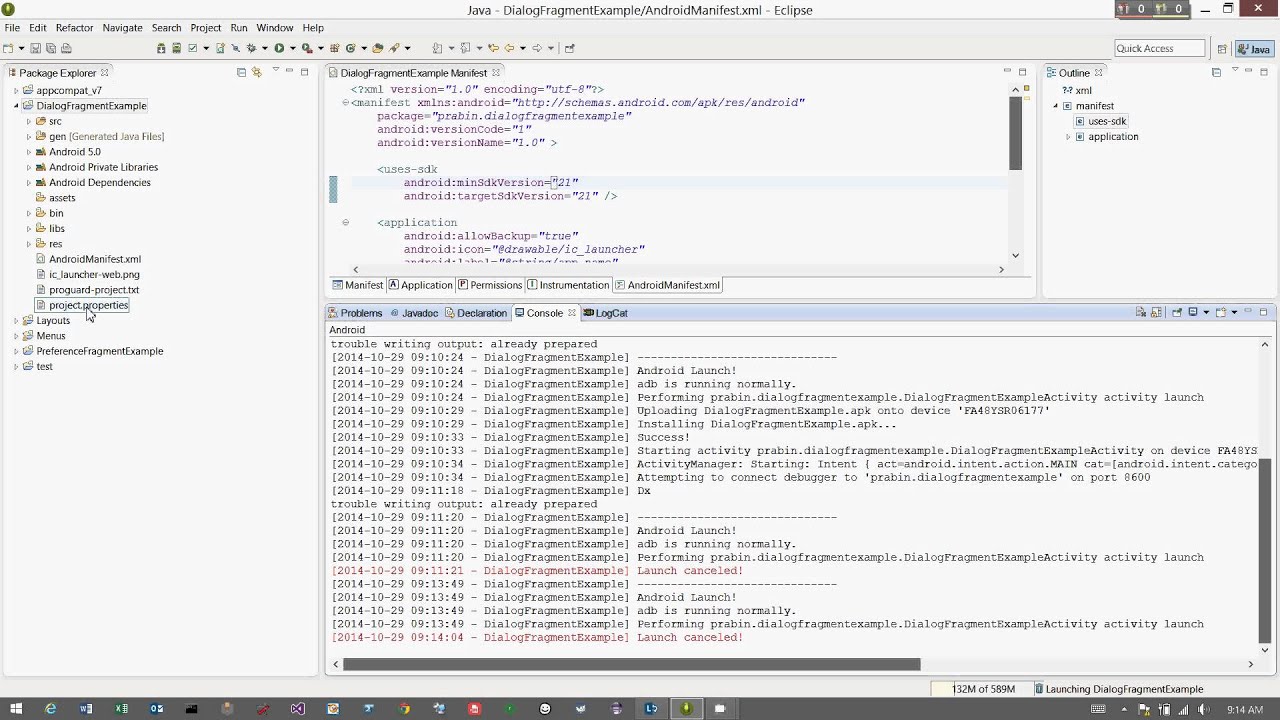Image resolution: width=1280 pixels, height=720 pixels.
Task: Click the Open Type folder icon
Action: coord(378,48)
